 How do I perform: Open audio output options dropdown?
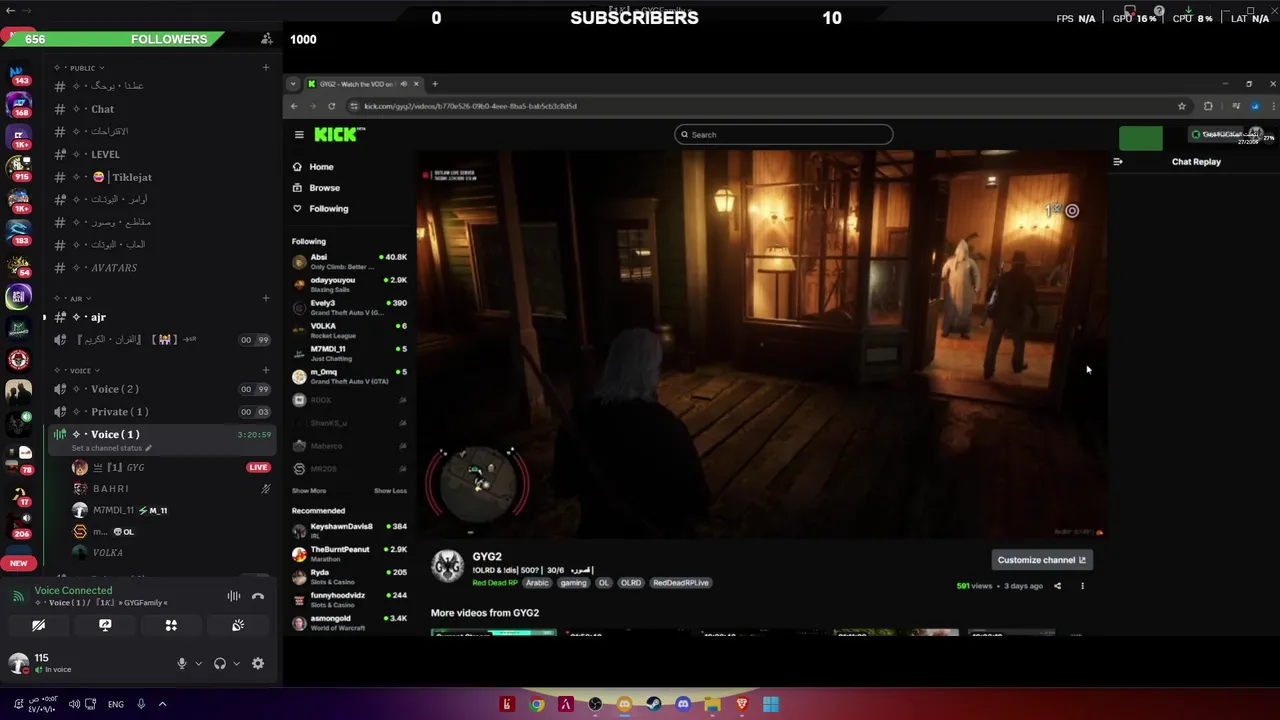click(236, 664)
